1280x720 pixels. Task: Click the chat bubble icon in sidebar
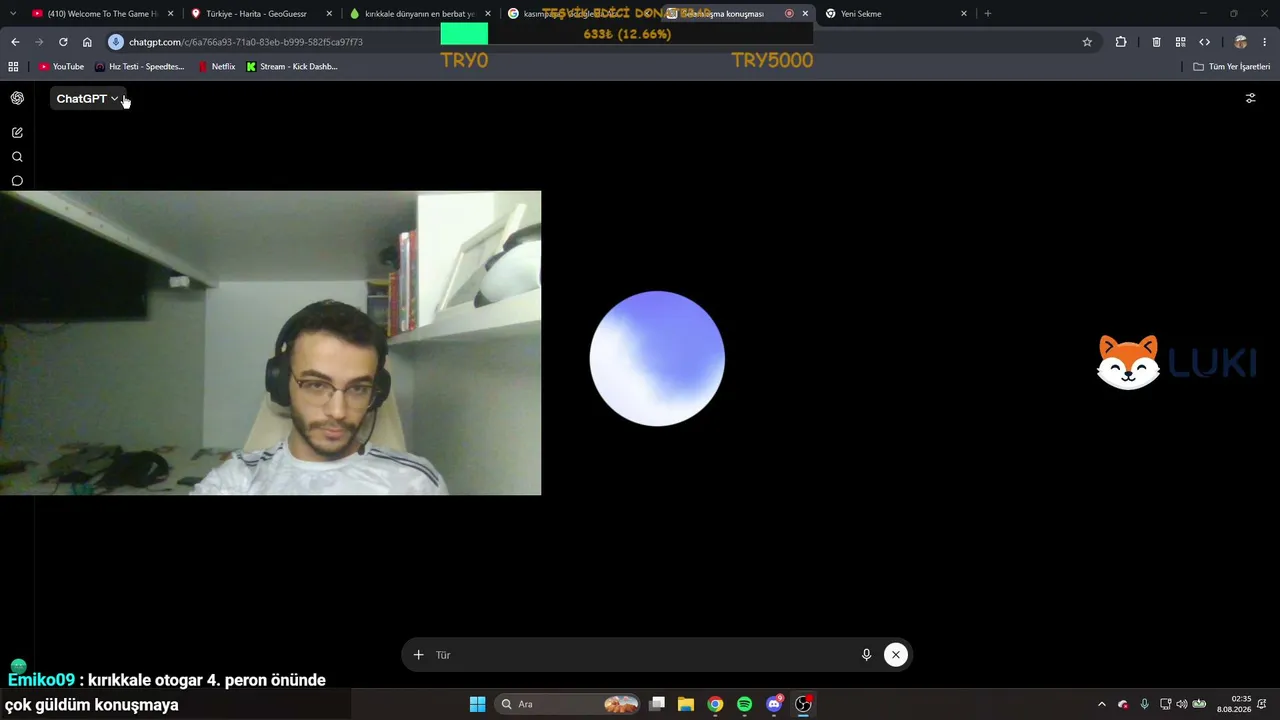tap(17, 181)
